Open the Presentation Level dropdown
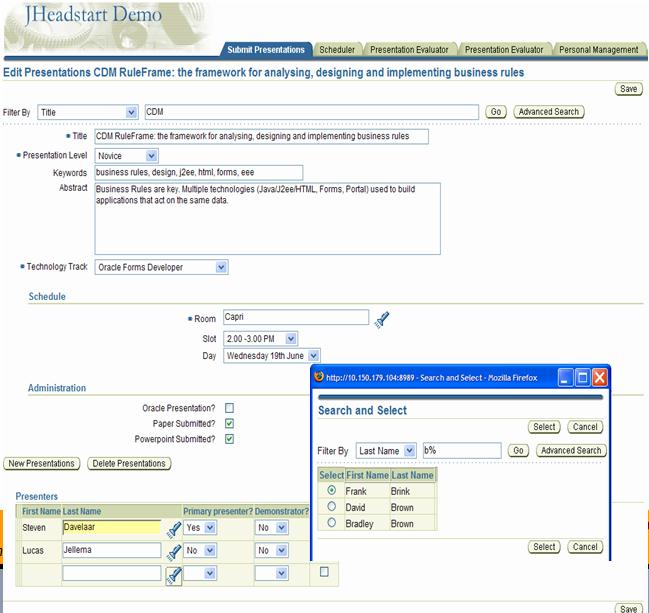This screenshot has width=649, height=613. pos(127,155)
